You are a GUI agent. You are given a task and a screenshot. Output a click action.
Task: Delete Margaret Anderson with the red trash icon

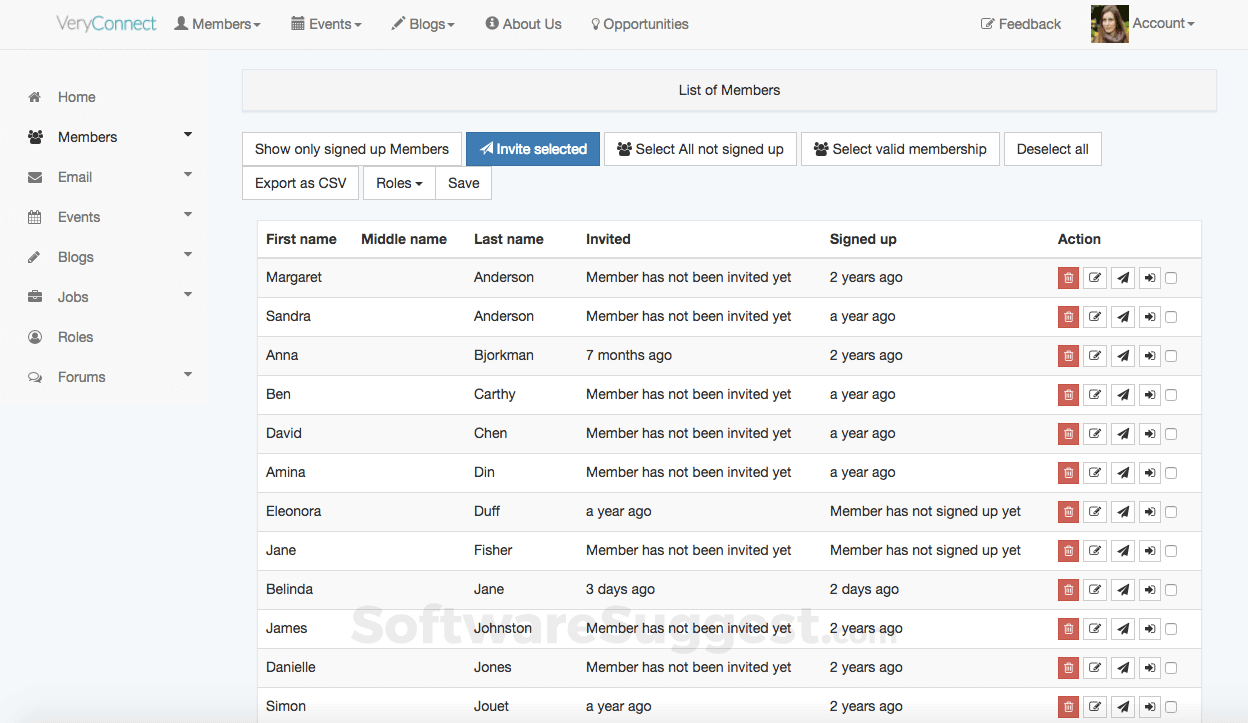click(x=1068, y=278)
